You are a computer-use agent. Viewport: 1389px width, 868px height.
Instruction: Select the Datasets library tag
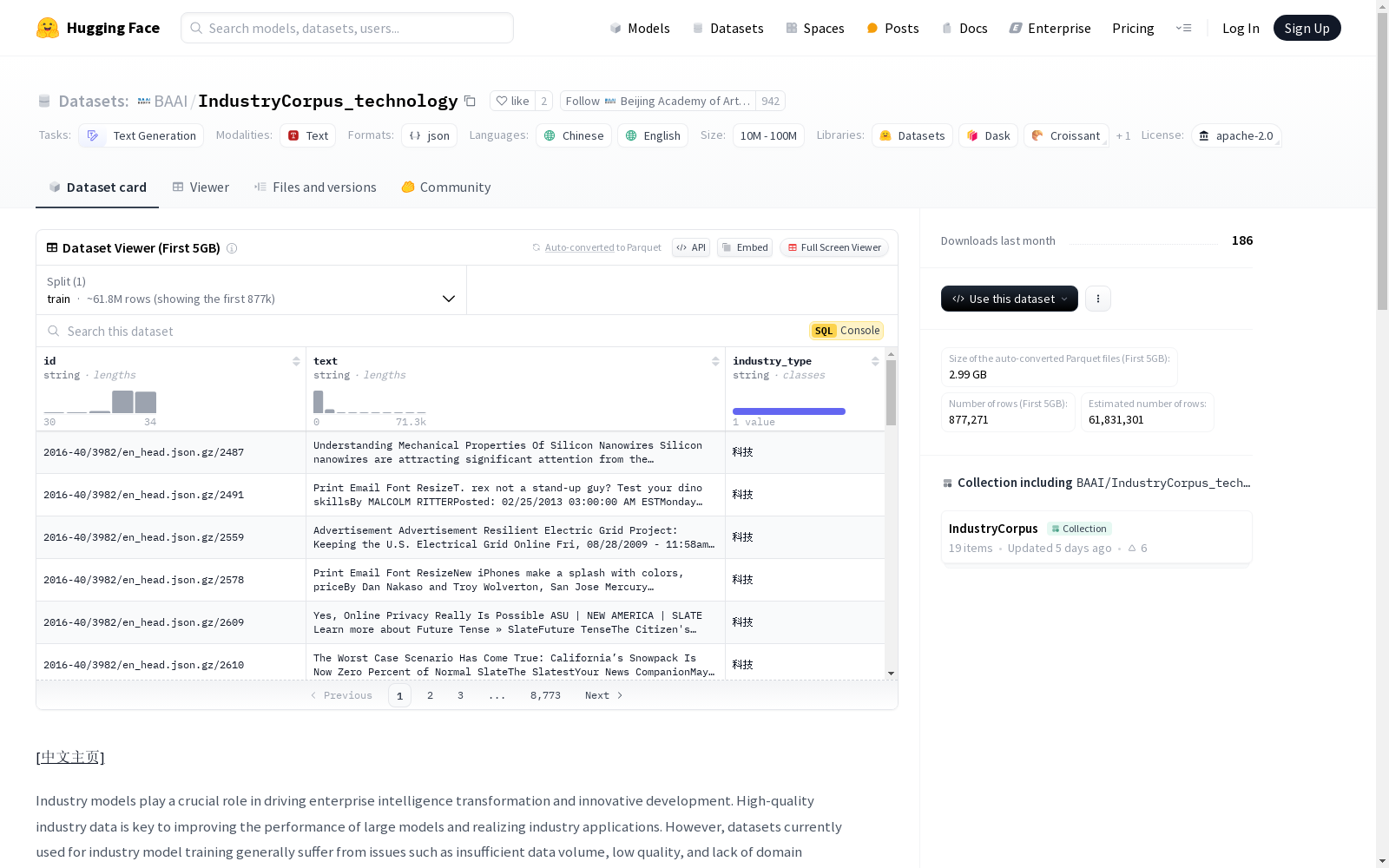click(912, 135)
